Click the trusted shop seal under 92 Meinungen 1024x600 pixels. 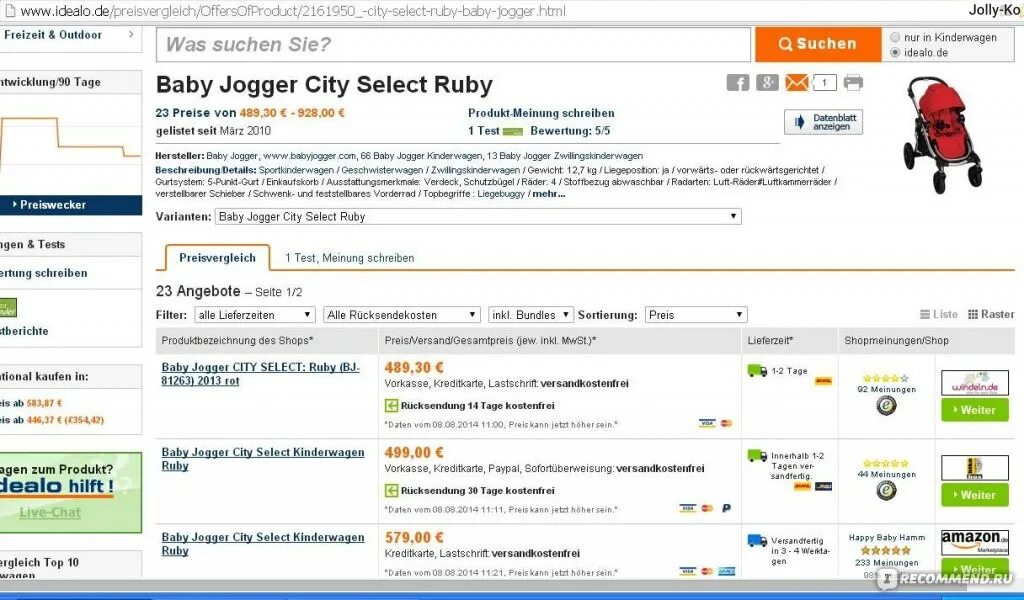886,405
